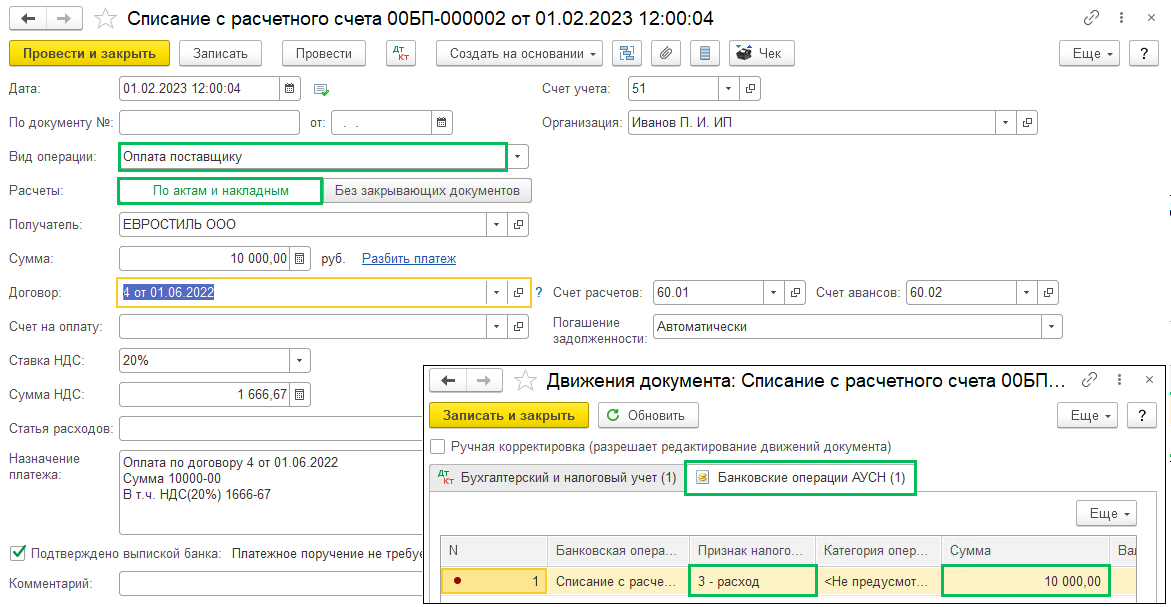Screen dimensions: 1171x607
Task: Open the document structure icon in toolbar
Action: click(628, 54)
